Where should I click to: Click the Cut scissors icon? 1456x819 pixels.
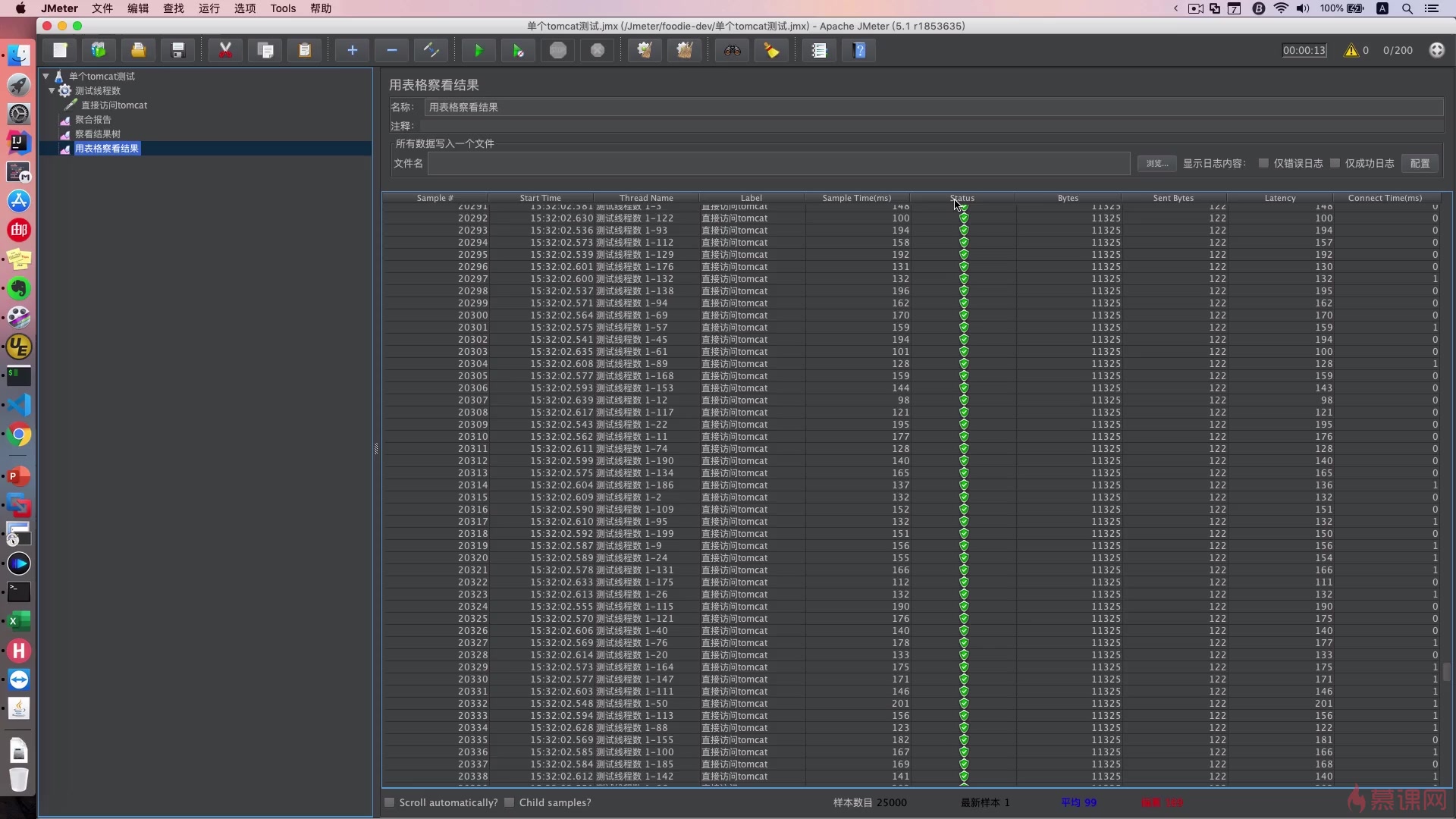225,50
